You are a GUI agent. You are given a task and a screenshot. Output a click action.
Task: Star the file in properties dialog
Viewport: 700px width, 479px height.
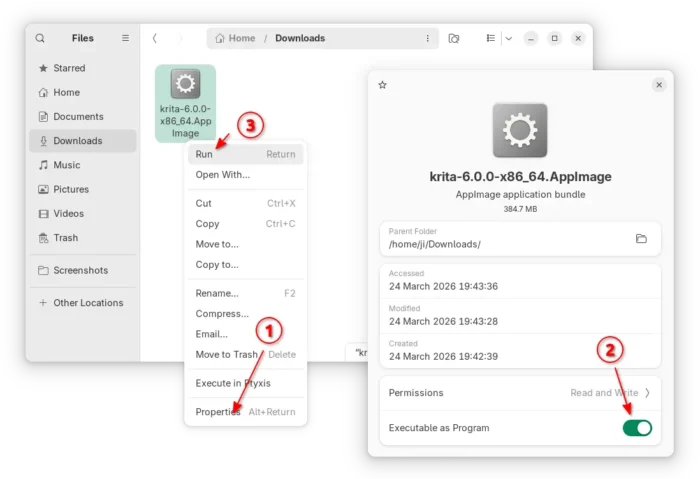pyautogui.click(x=382, y=85)
